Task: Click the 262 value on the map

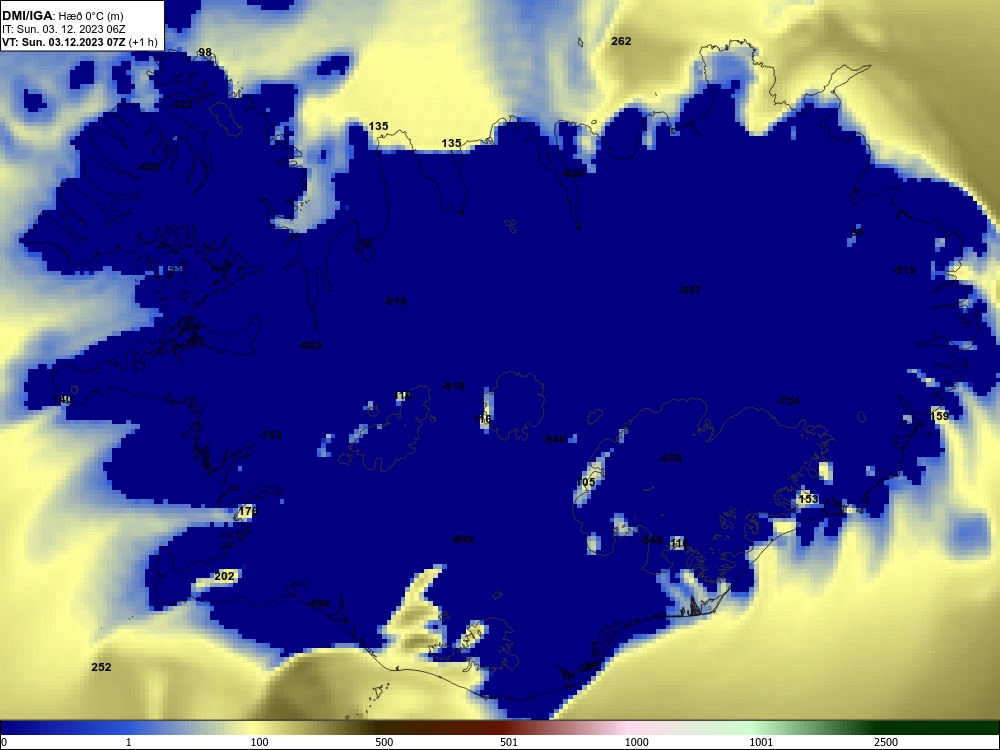Action: click(621, 41)
